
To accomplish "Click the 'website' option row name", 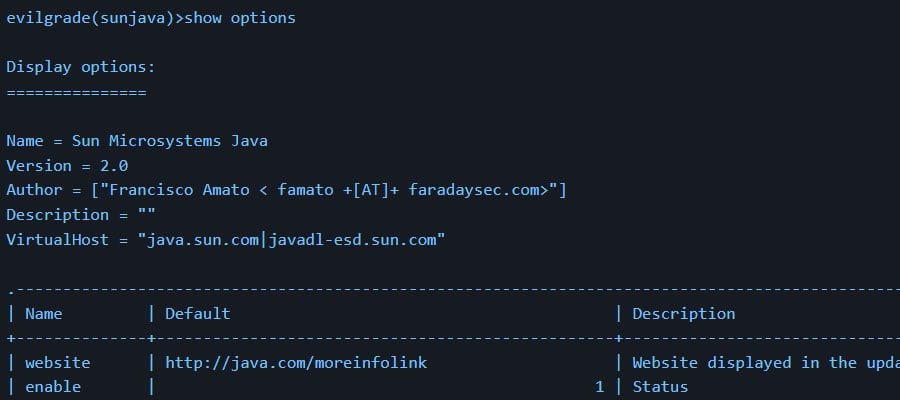I will [x=57, y=363].
